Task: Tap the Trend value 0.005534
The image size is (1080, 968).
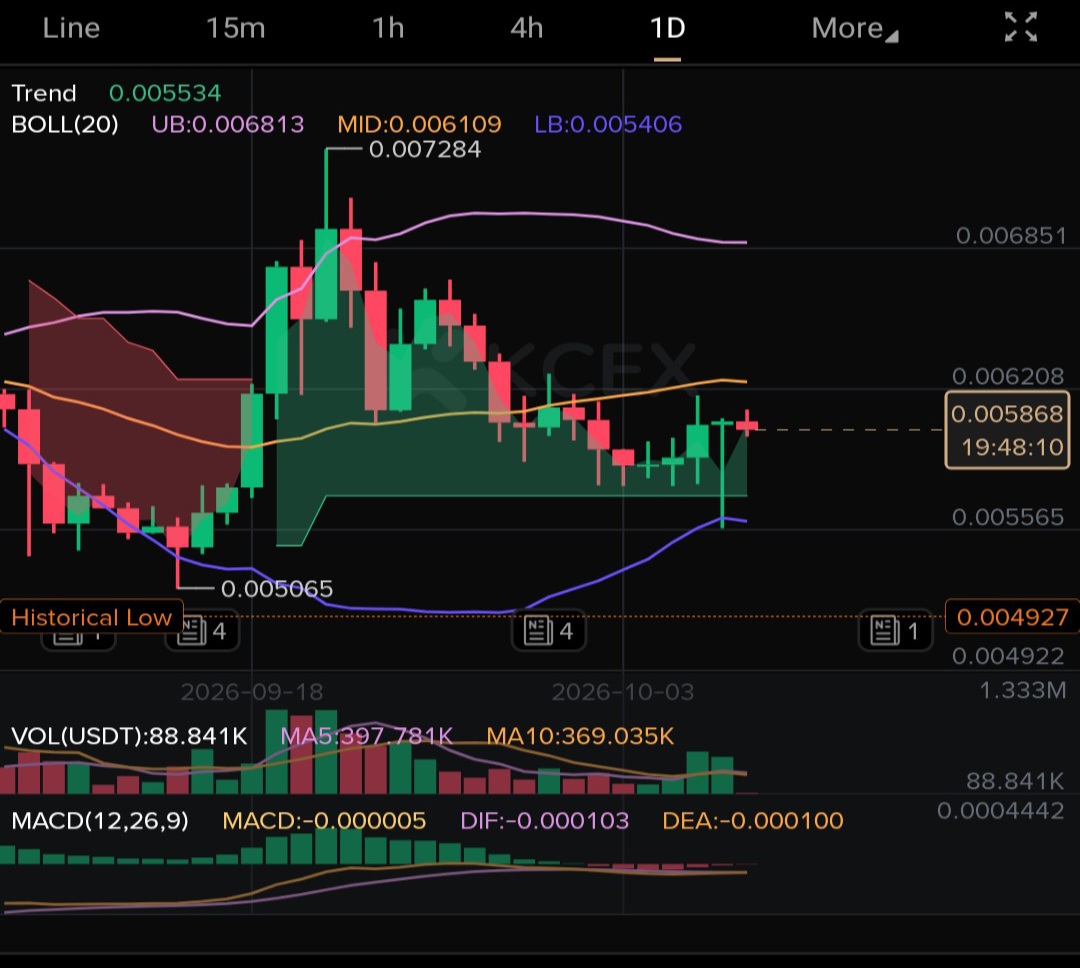Action: point(165,93)
